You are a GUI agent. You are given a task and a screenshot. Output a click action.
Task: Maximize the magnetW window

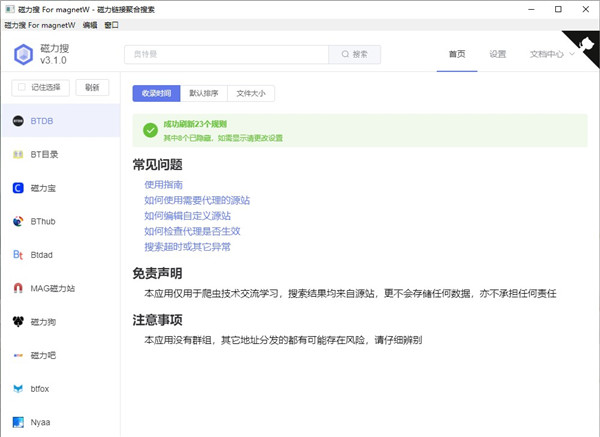coord(558,9)
